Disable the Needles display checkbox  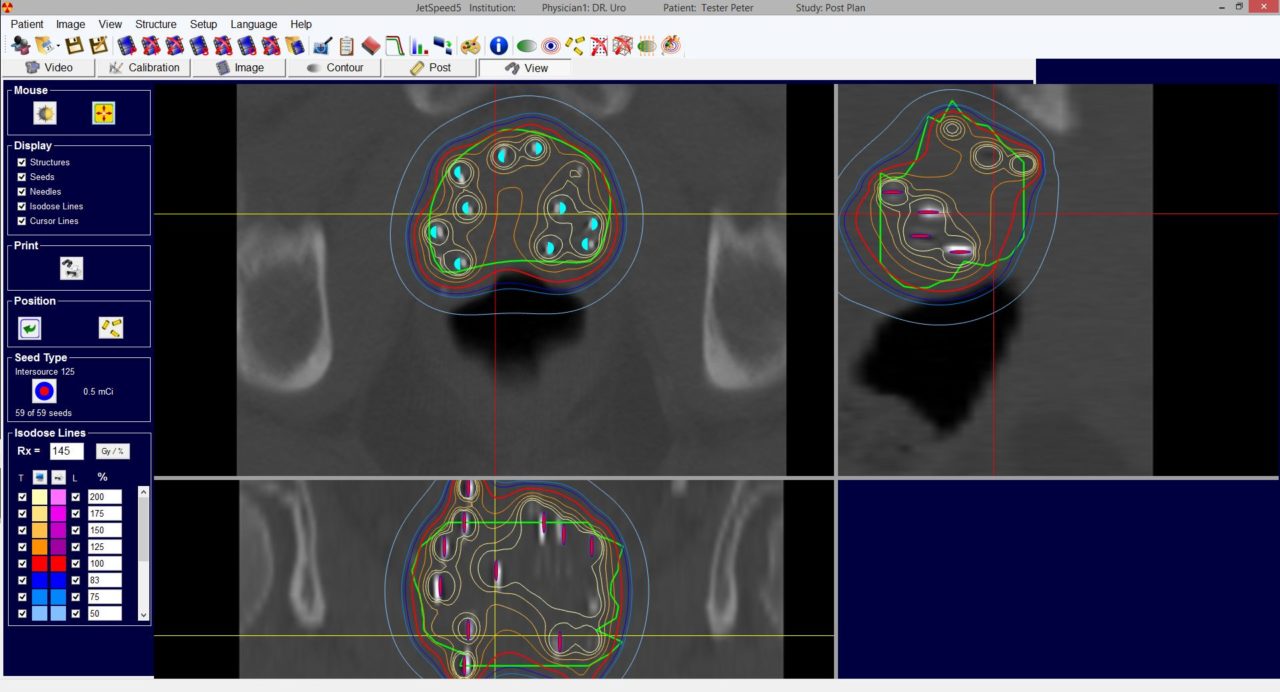coord(22,191)
